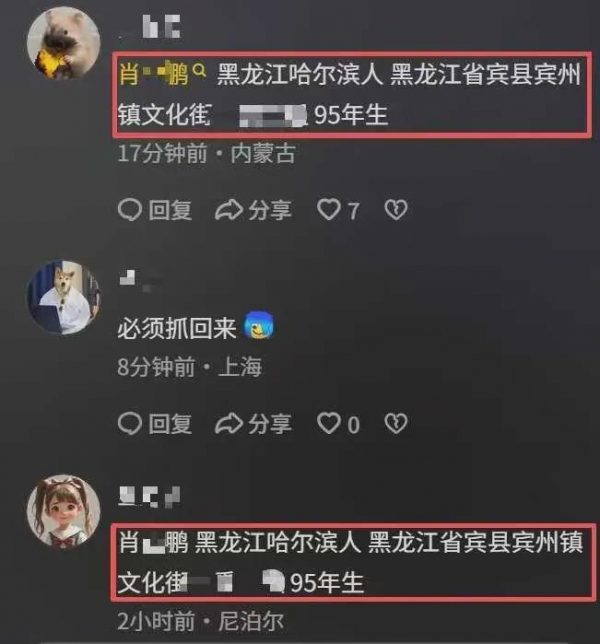Open the Shiba dog in suit avatar
Screen dimensions: 600x644
(64, 297)
